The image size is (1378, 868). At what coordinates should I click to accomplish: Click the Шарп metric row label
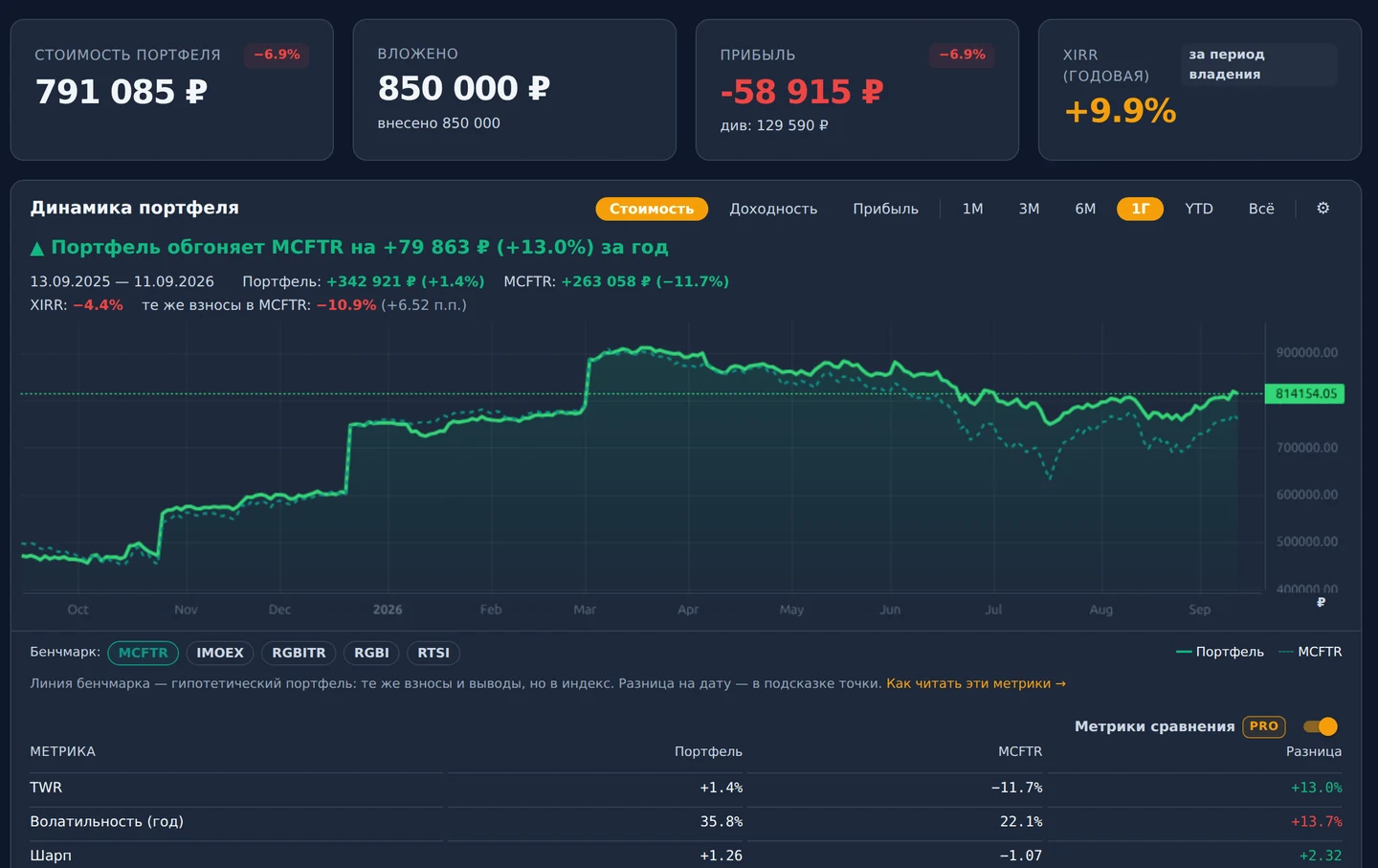[51, 856]
